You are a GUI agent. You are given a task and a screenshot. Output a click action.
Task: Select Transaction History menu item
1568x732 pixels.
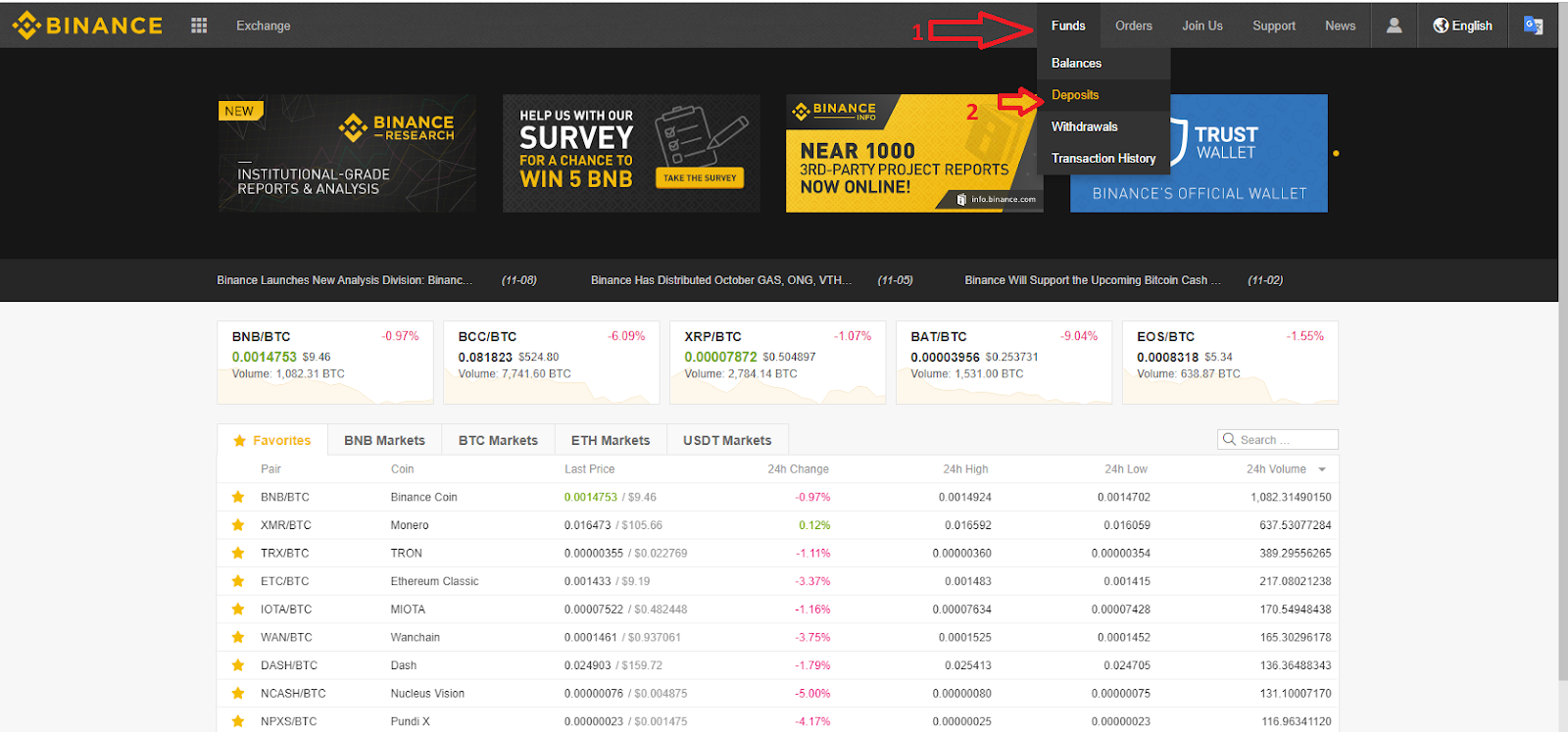click(1103, 158)
